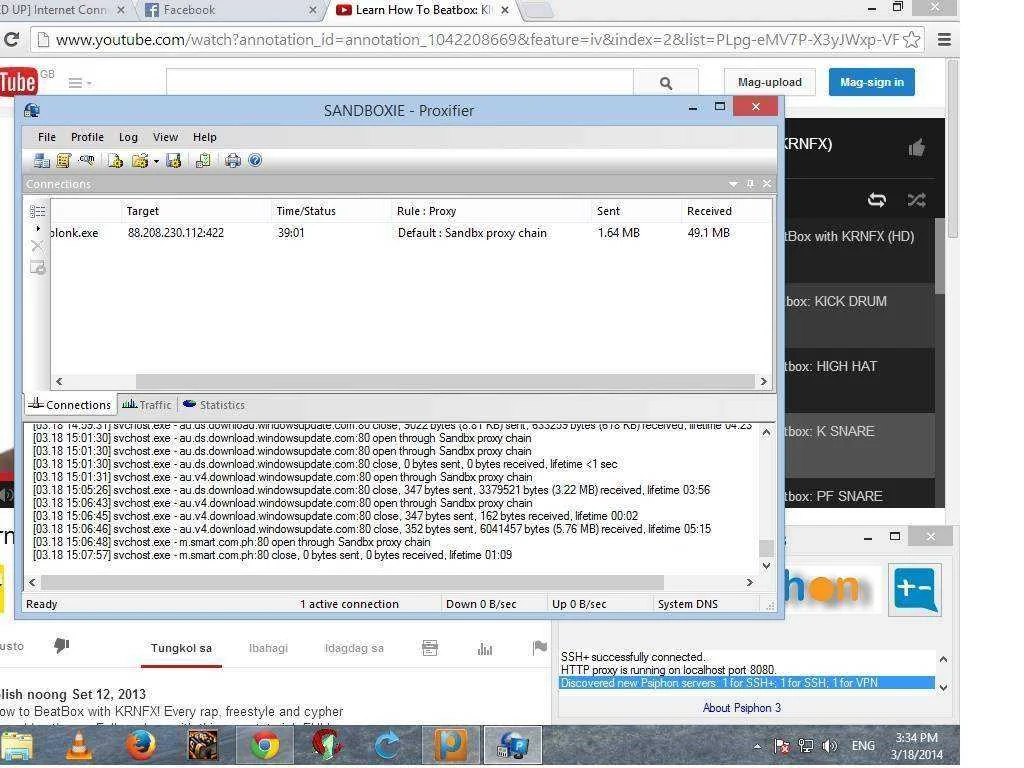Toggle auto-hide pin on Connections pane
The image size is (1024, 768).
(750, 184)
